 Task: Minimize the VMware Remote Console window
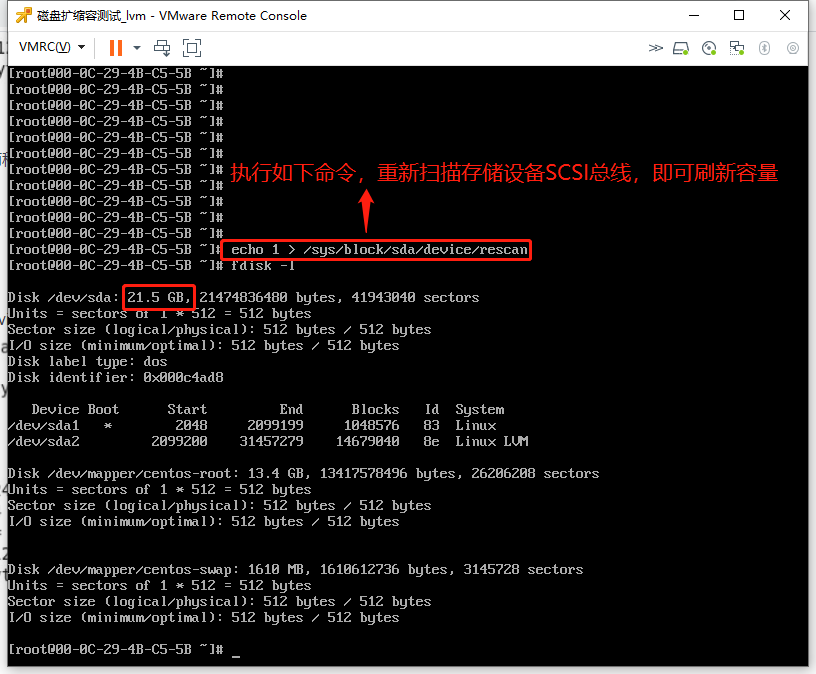(694, 16)
